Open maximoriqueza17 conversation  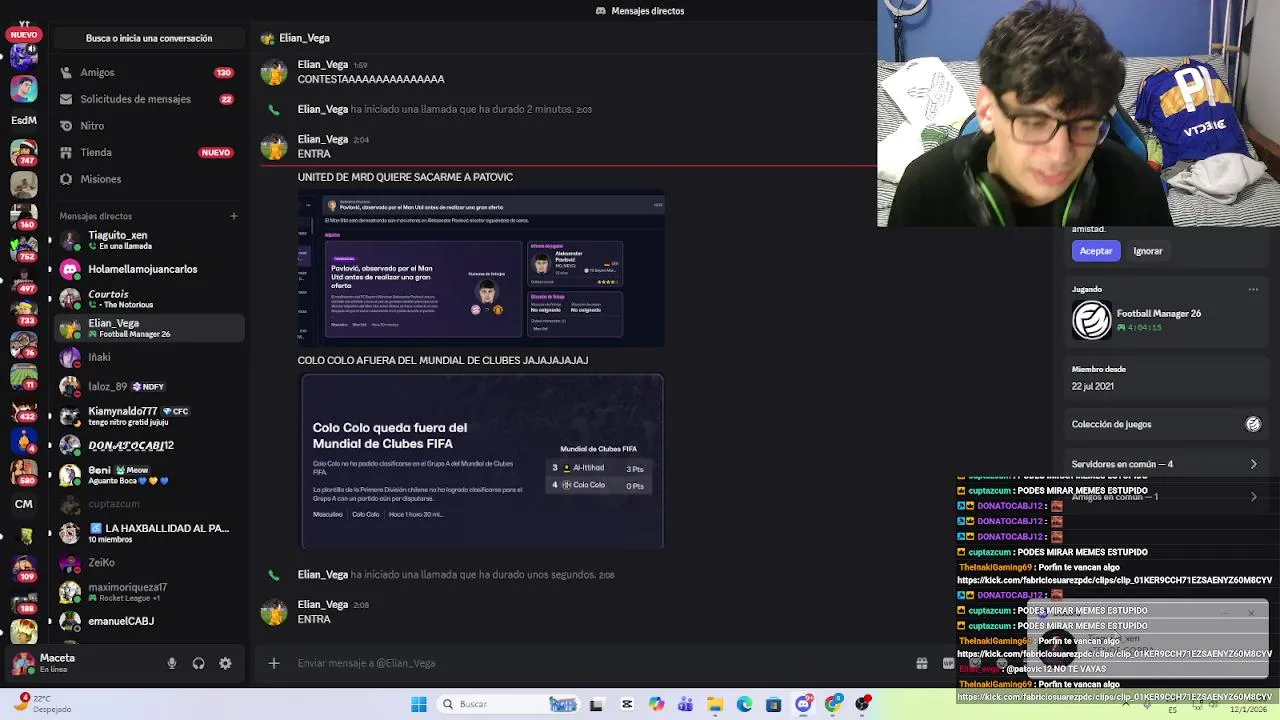point(148,592)
